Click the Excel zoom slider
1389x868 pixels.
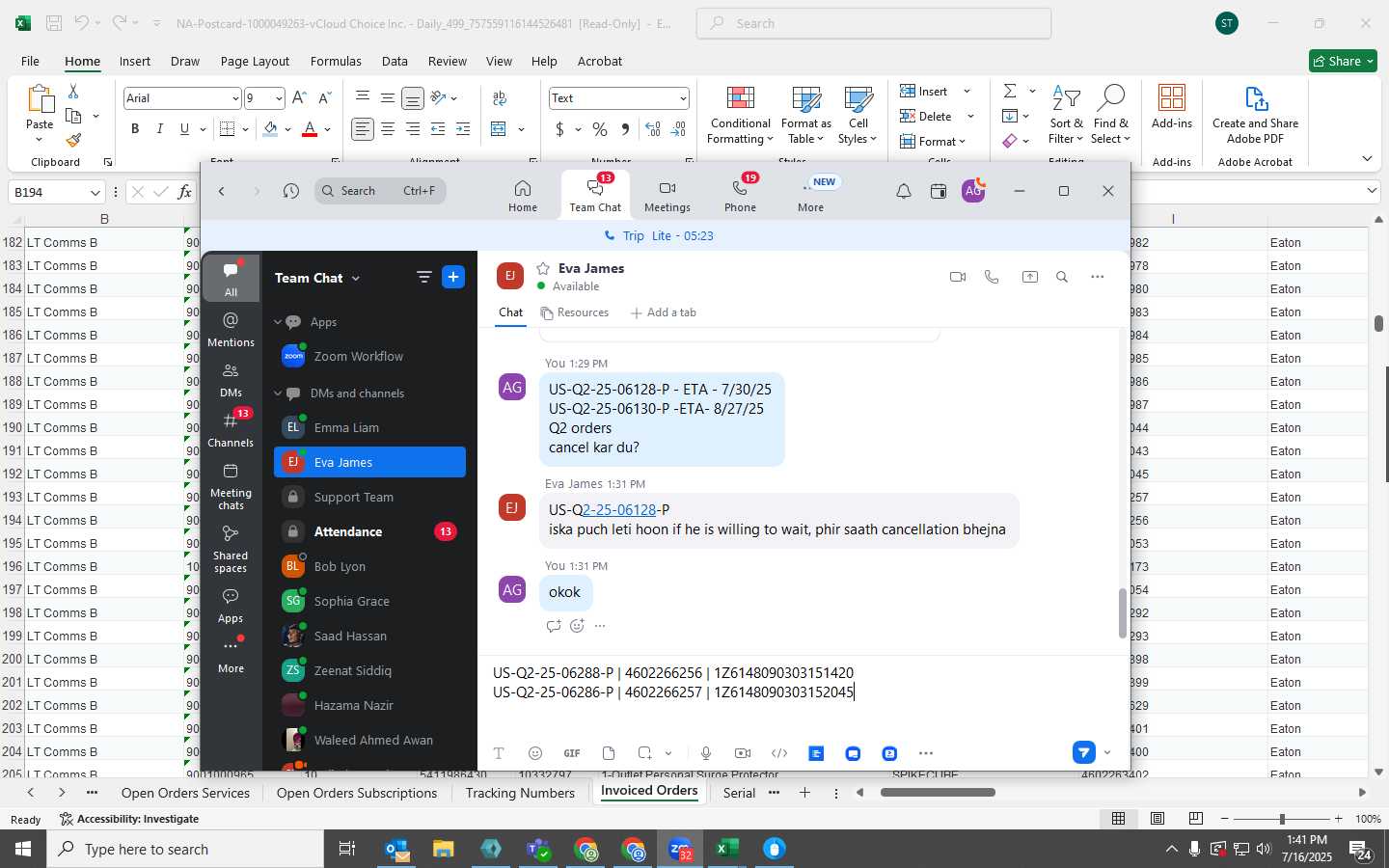pyautogui.click(x=1281, y=819)
